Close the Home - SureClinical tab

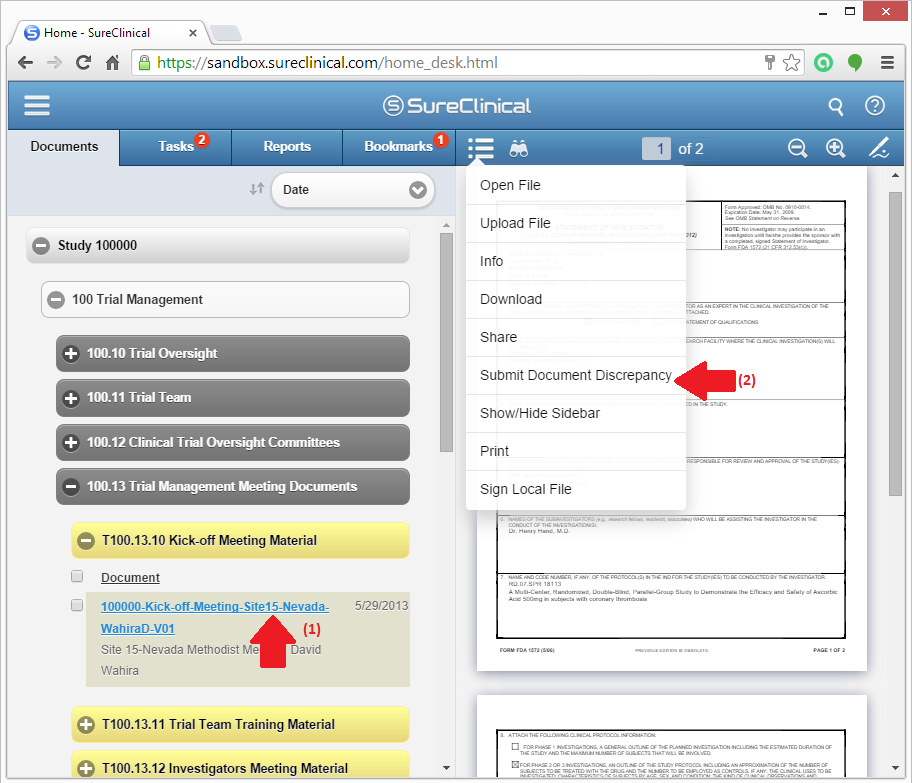[x=193, y=33]
